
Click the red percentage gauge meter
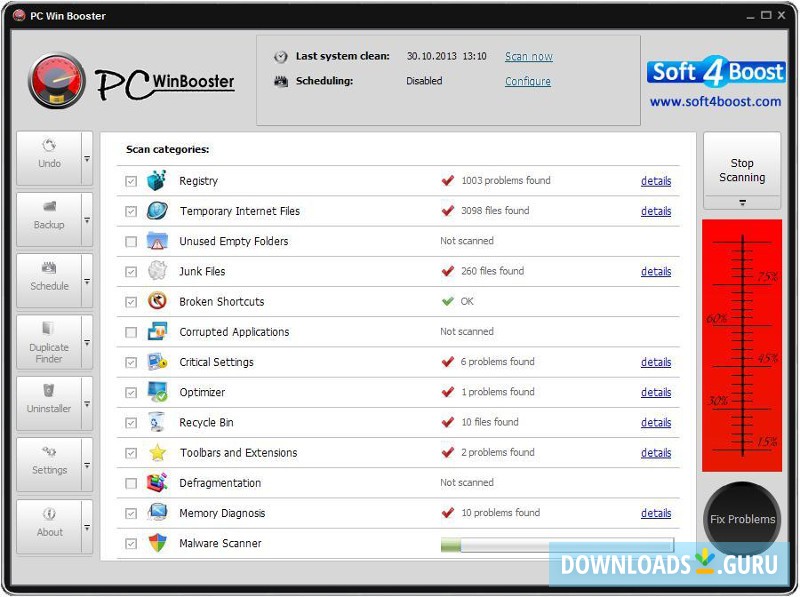[x=742, y=345]
